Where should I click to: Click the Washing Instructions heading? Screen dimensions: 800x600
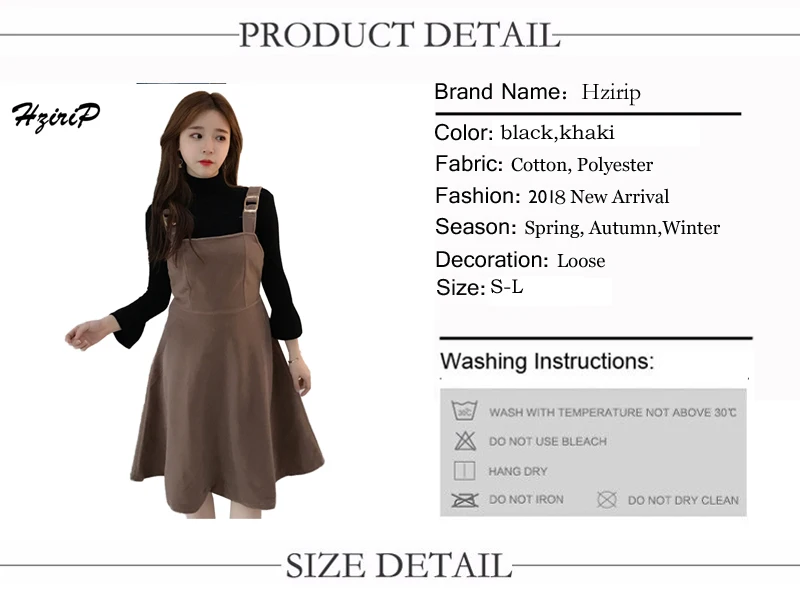click(x=547, y=361)
